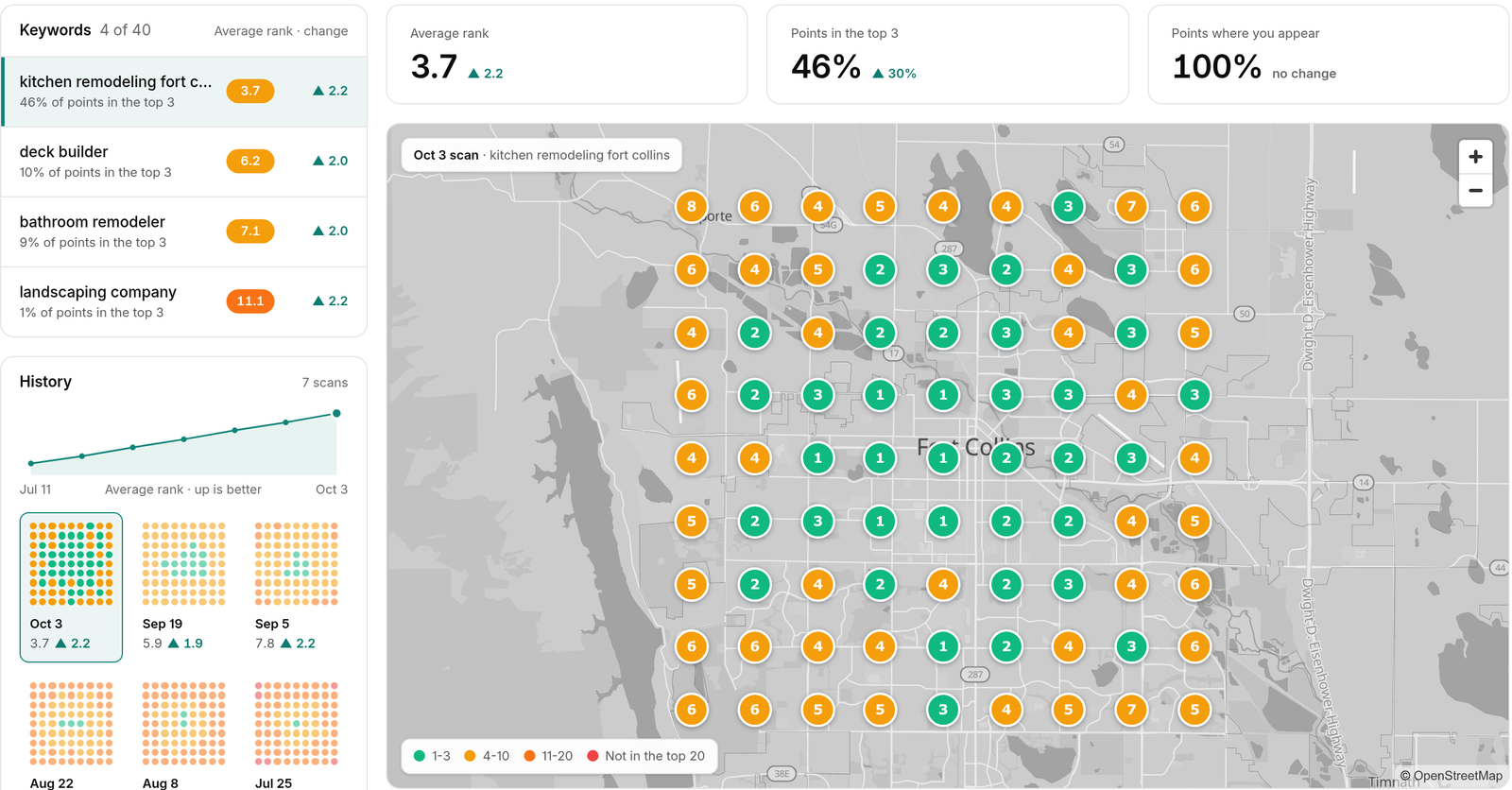
Task: Click 'Average rank · change' column label
Action: click(x=281, y=31)
